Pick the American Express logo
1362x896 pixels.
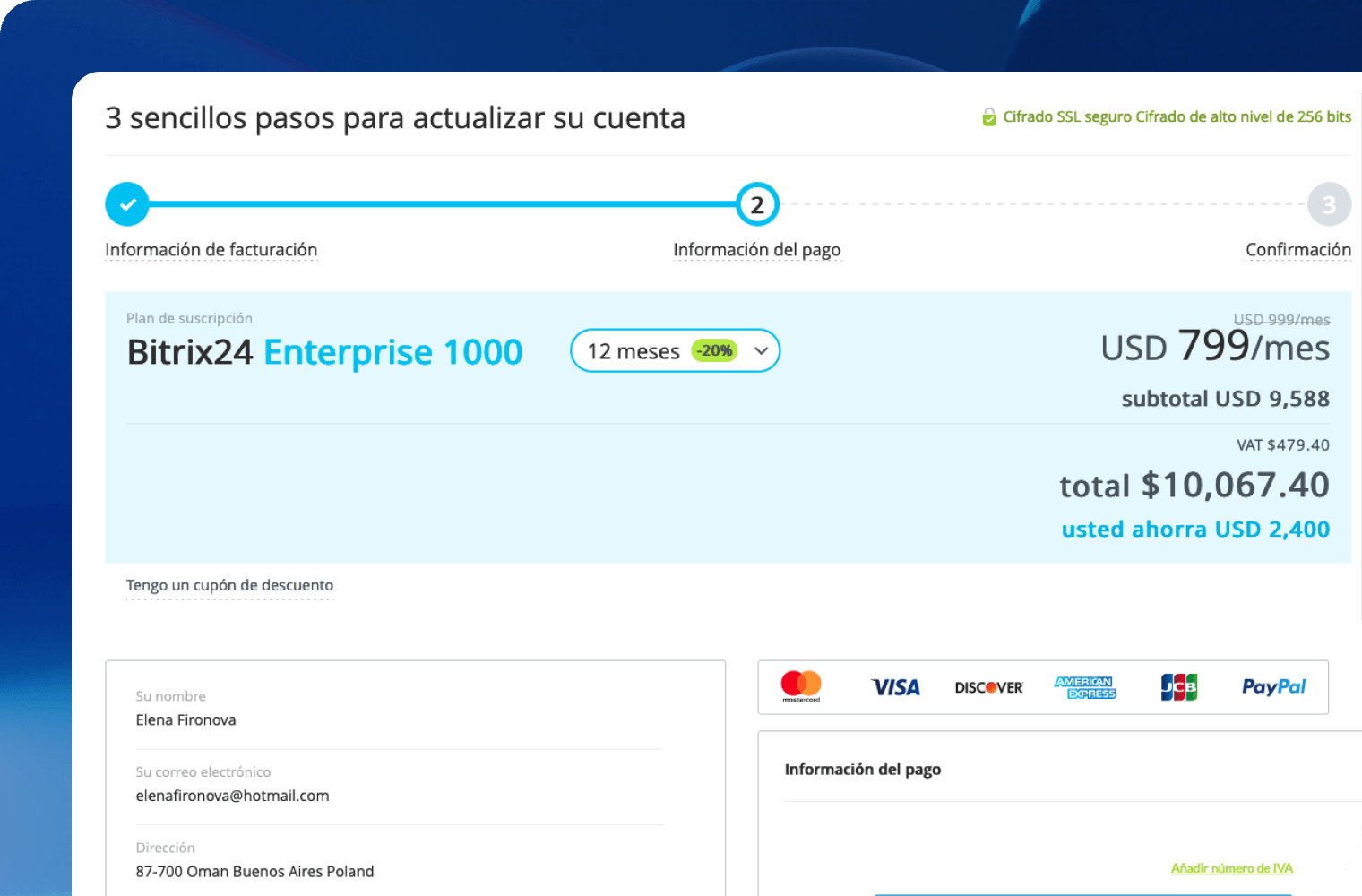(x=1085, y=687)
